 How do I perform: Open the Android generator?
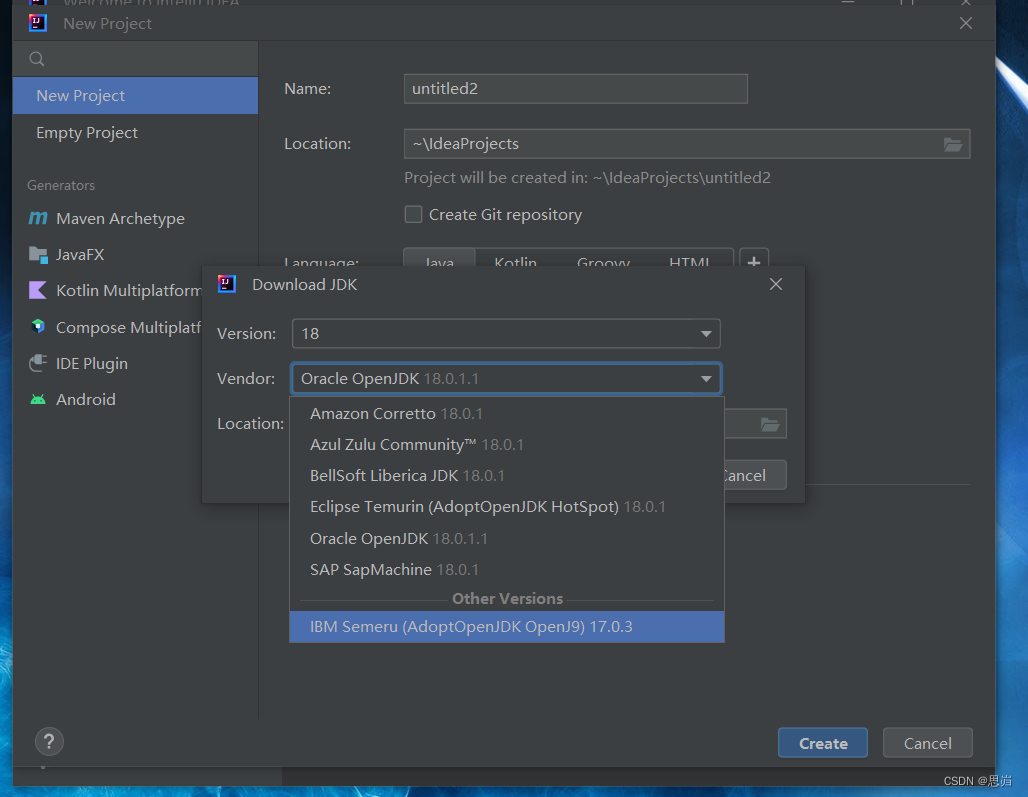click(86, 399)
